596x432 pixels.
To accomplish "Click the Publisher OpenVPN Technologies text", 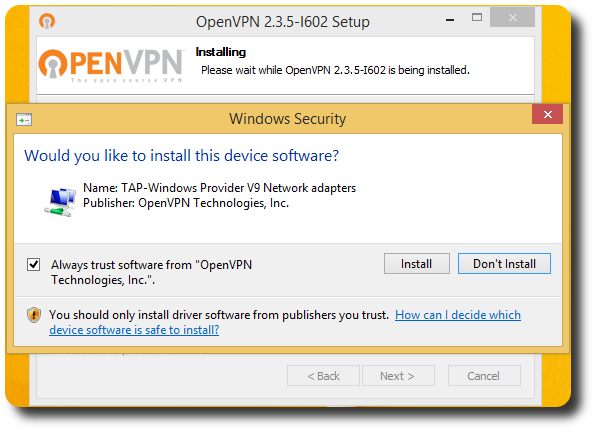I will 186,203.
